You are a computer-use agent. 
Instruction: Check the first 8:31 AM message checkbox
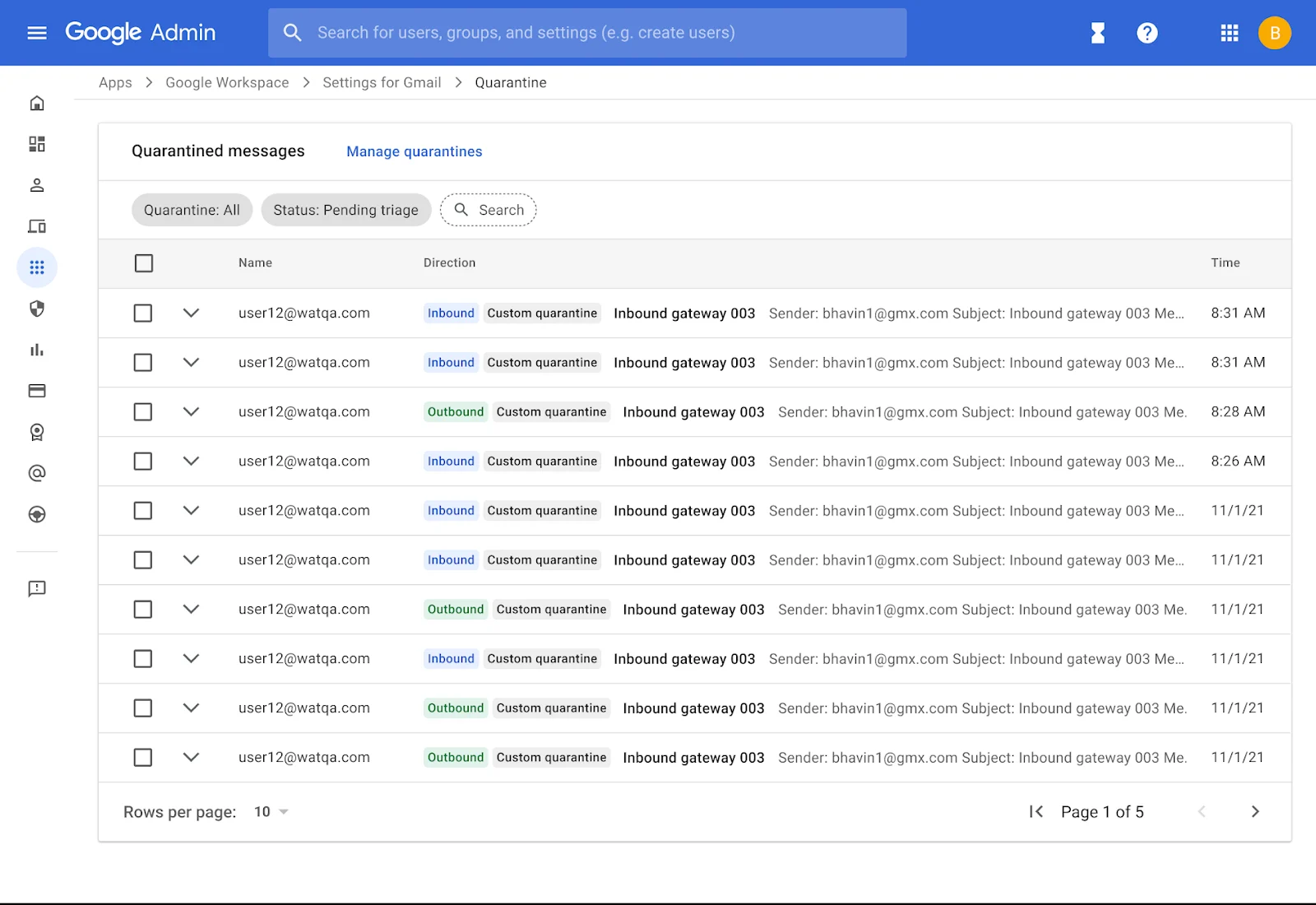[x=143, y=313]
